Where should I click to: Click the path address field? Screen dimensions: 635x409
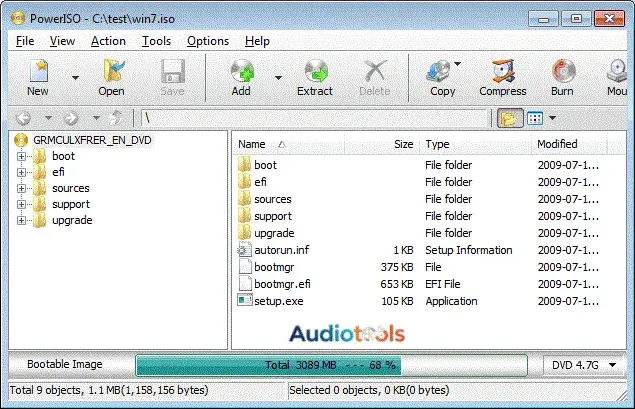313,118
